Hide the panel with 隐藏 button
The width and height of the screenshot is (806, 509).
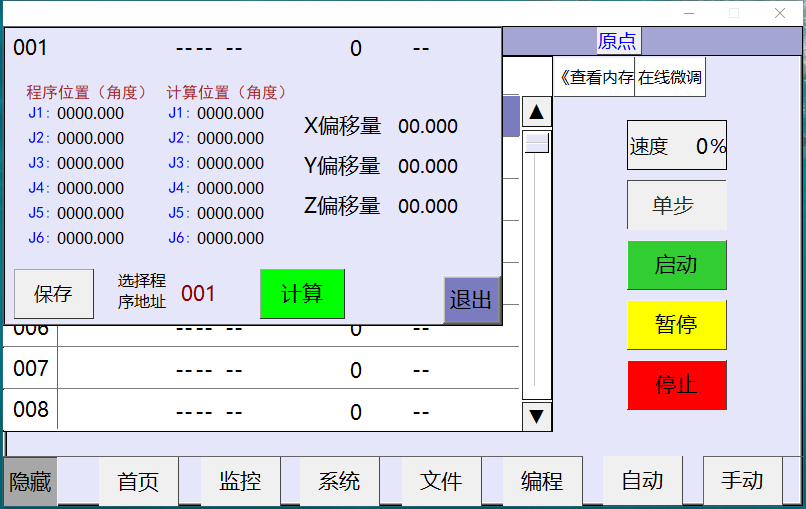[30, 482]
